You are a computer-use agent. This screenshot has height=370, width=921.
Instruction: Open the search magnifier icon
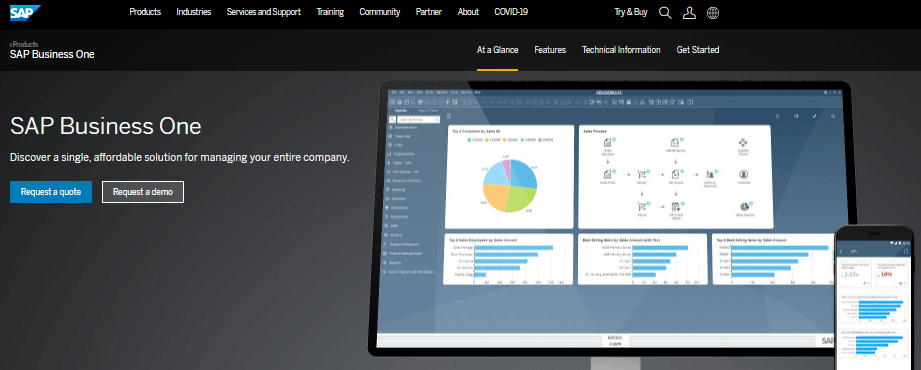(665, 13)
